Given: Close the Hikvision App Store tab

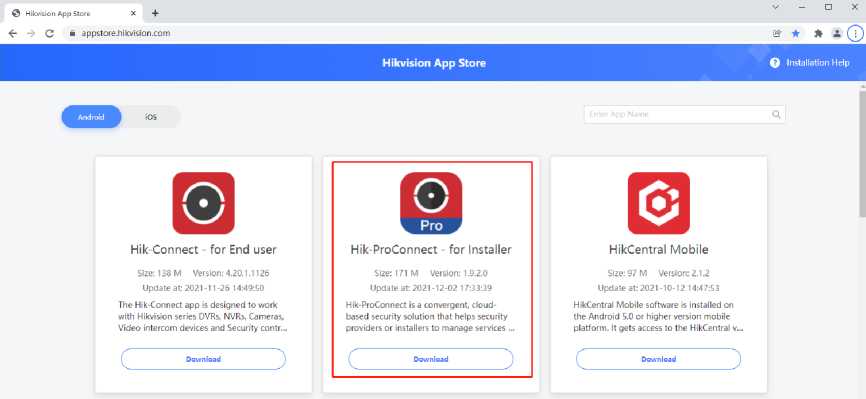Looking at the screenshot, I should [133, 13].
